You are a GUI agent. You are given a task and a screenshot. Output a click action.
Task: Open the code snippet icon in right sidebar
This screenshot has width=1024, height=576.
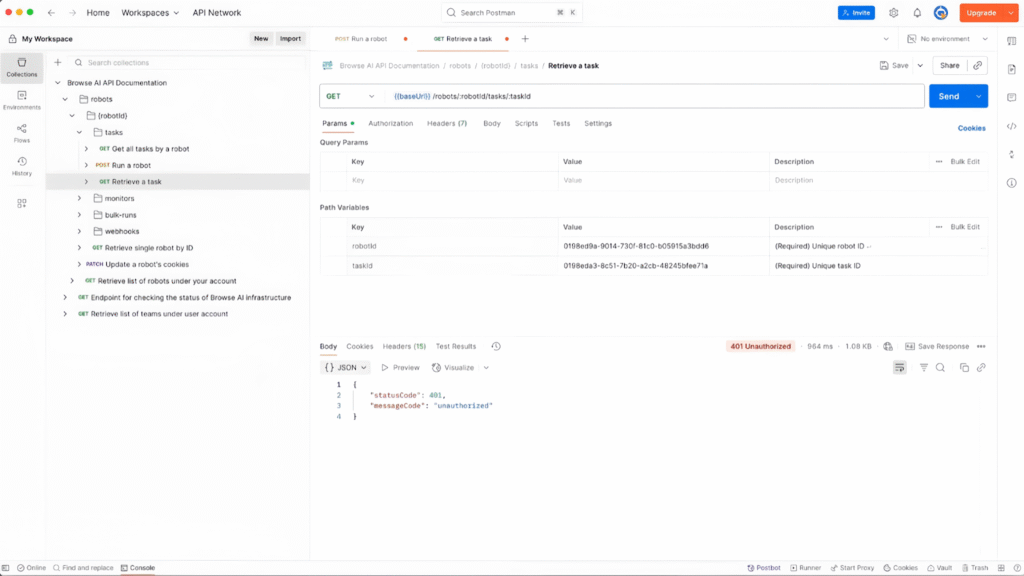1012,126
